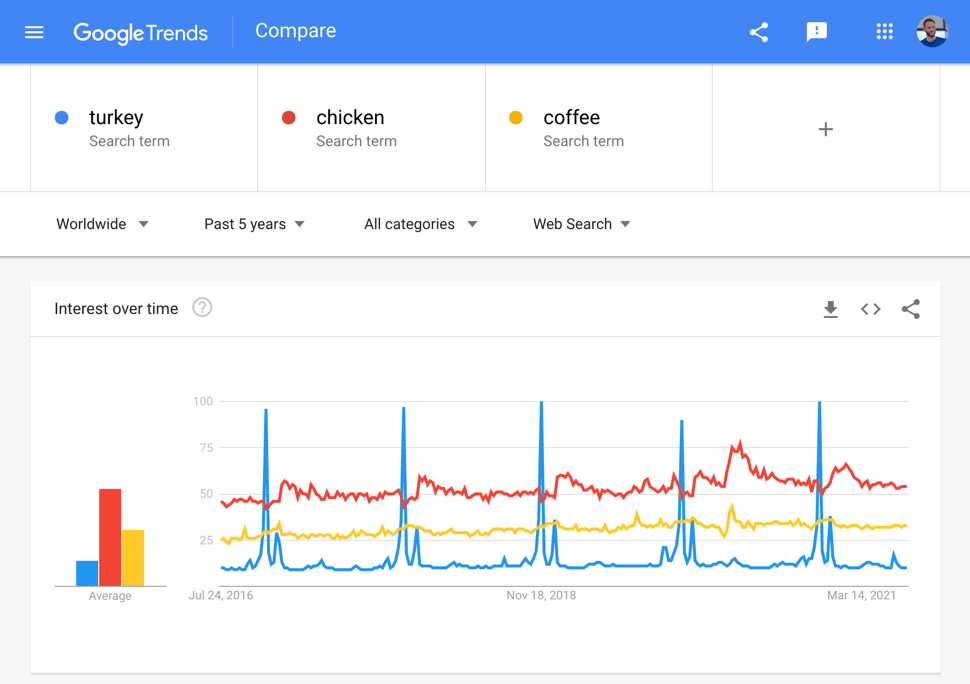The width and height of the screenshot is (970, 684).
Task: Add another comparison term with the plus
Action: [825, 128]
